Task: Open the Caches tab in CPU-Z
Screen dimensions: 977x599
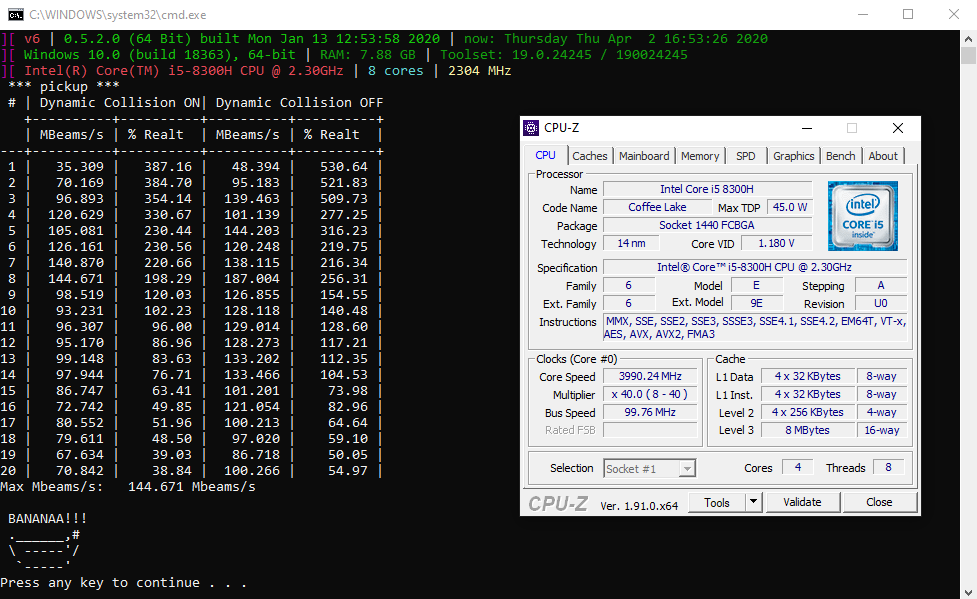Action: 589,156
